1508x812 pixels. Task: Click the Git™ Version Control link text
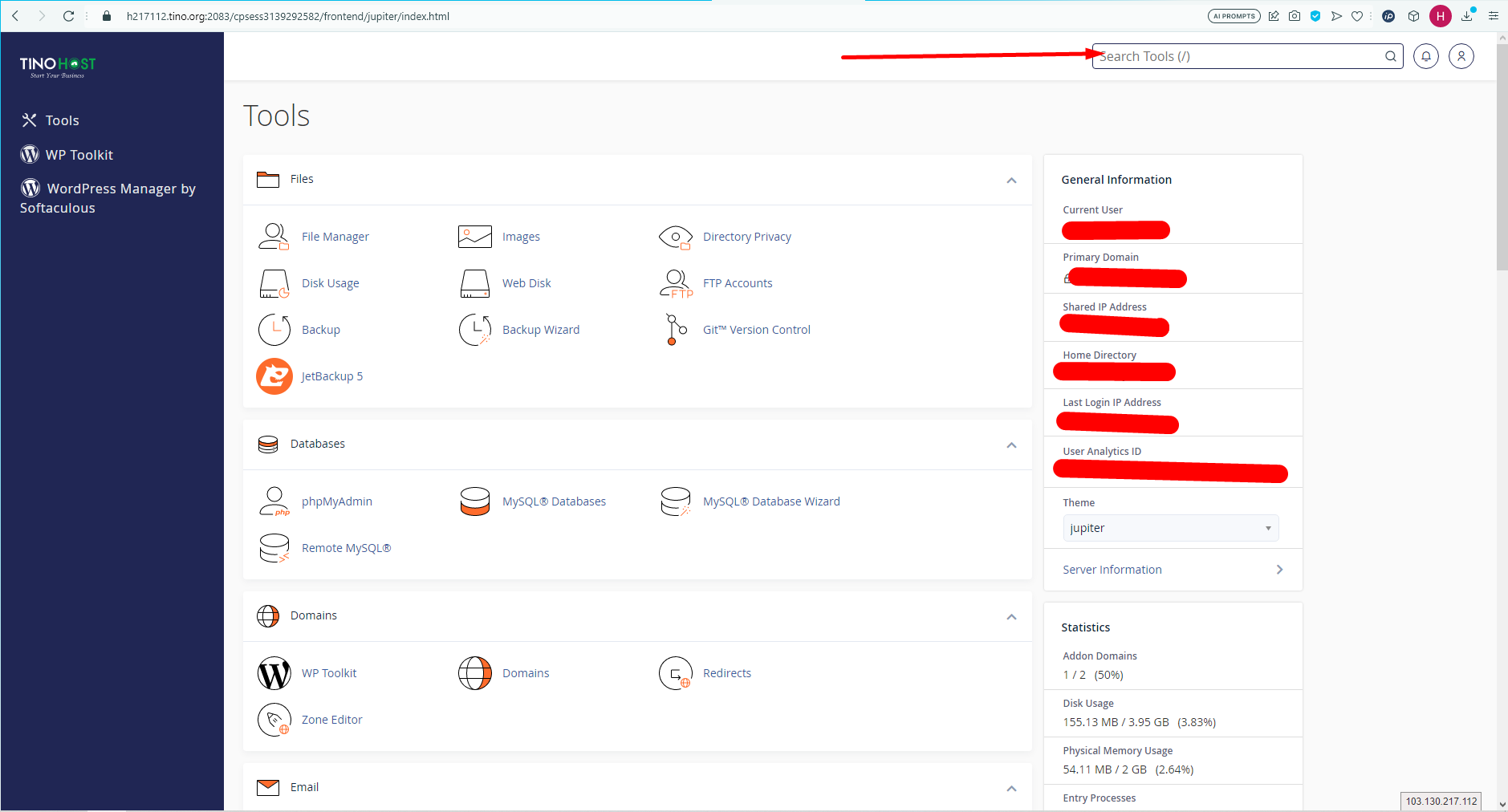(x=757, y=330)
